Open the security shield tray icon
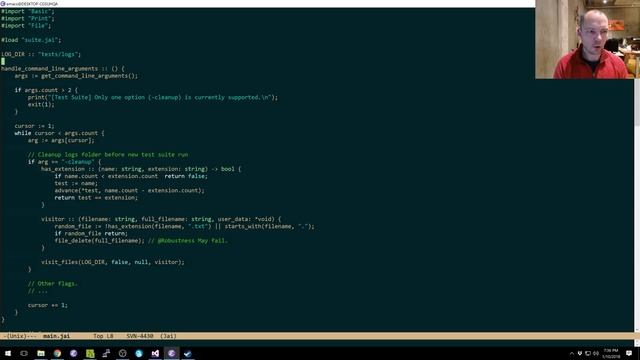Screen dimensions: 640x360 tap(580, 353)
